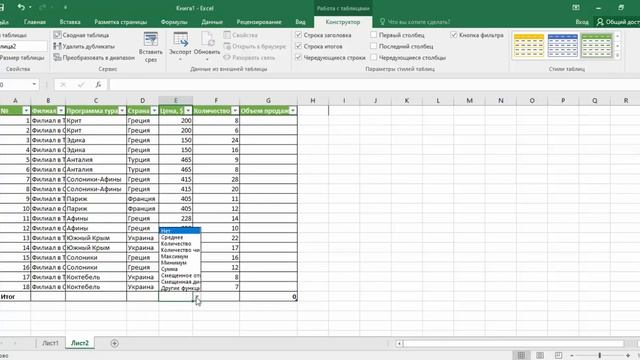Expand the table styles gallery More arrow
The image size is (640, 360).
pyautogui.click(x=617, y=55)
